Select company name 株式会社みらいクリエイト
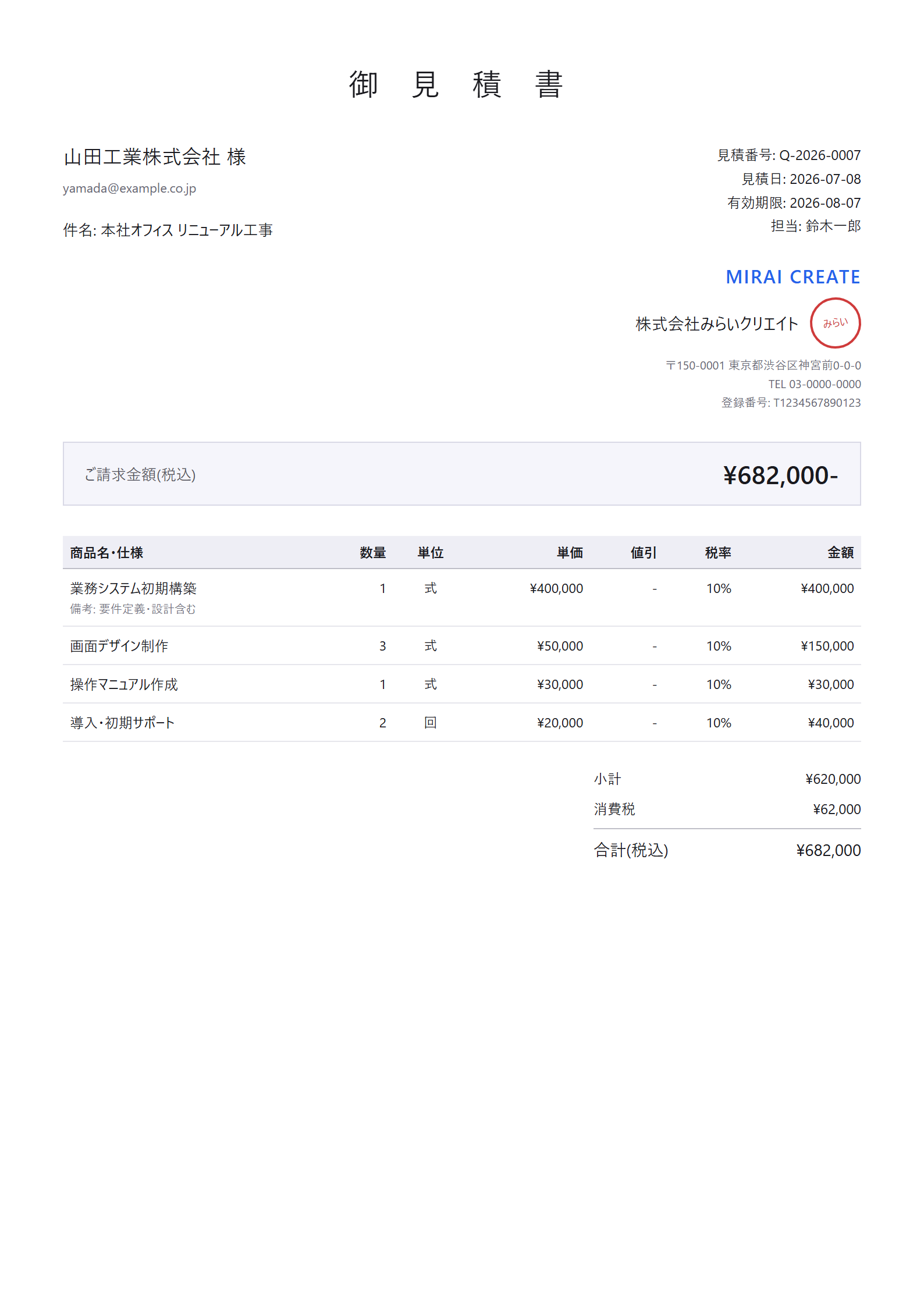This screenshot has height=1307, width=924. pyautogui.click(x=717, y=324)
